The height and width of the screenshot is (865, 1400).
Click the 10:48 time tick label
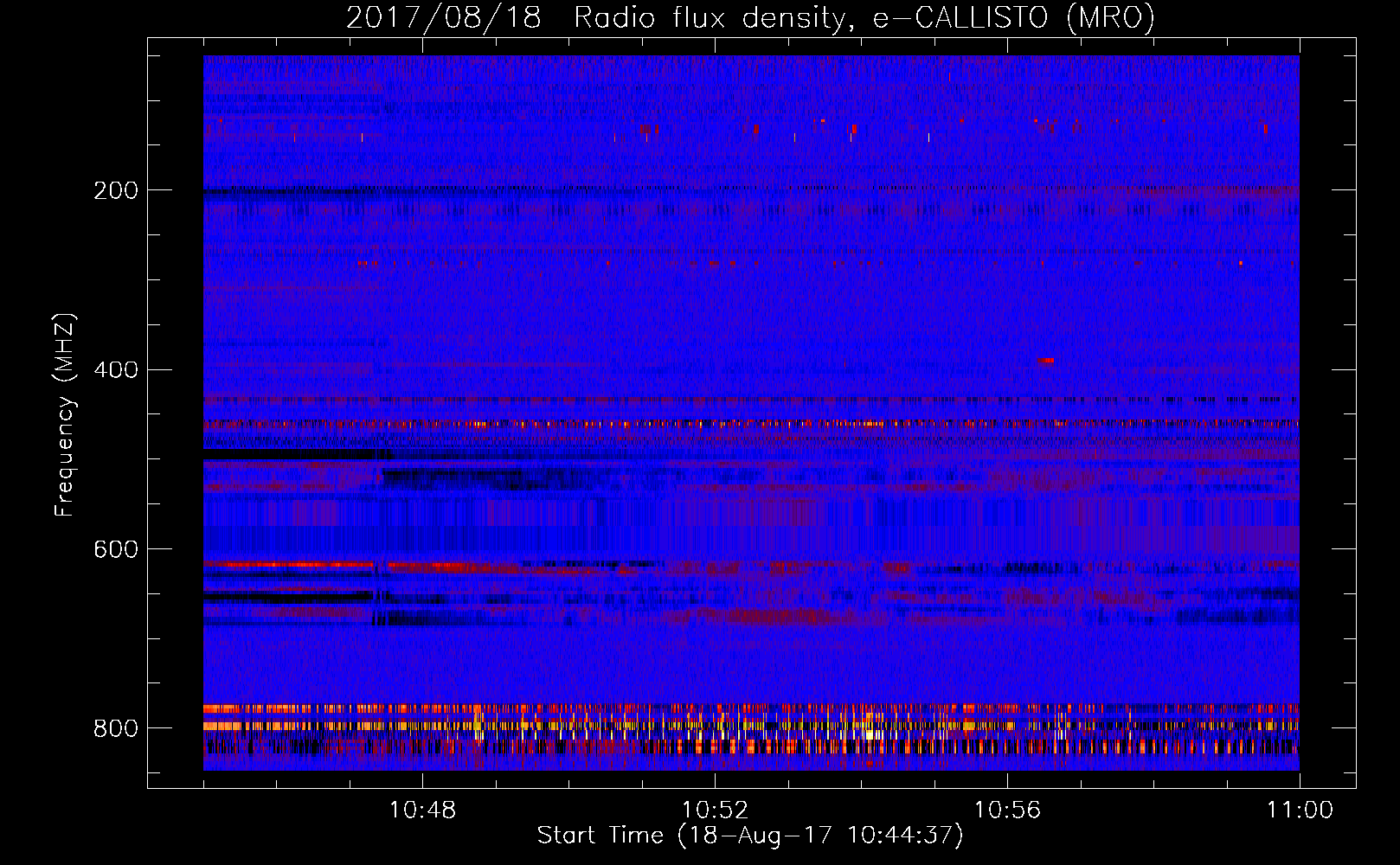point(422,811)
